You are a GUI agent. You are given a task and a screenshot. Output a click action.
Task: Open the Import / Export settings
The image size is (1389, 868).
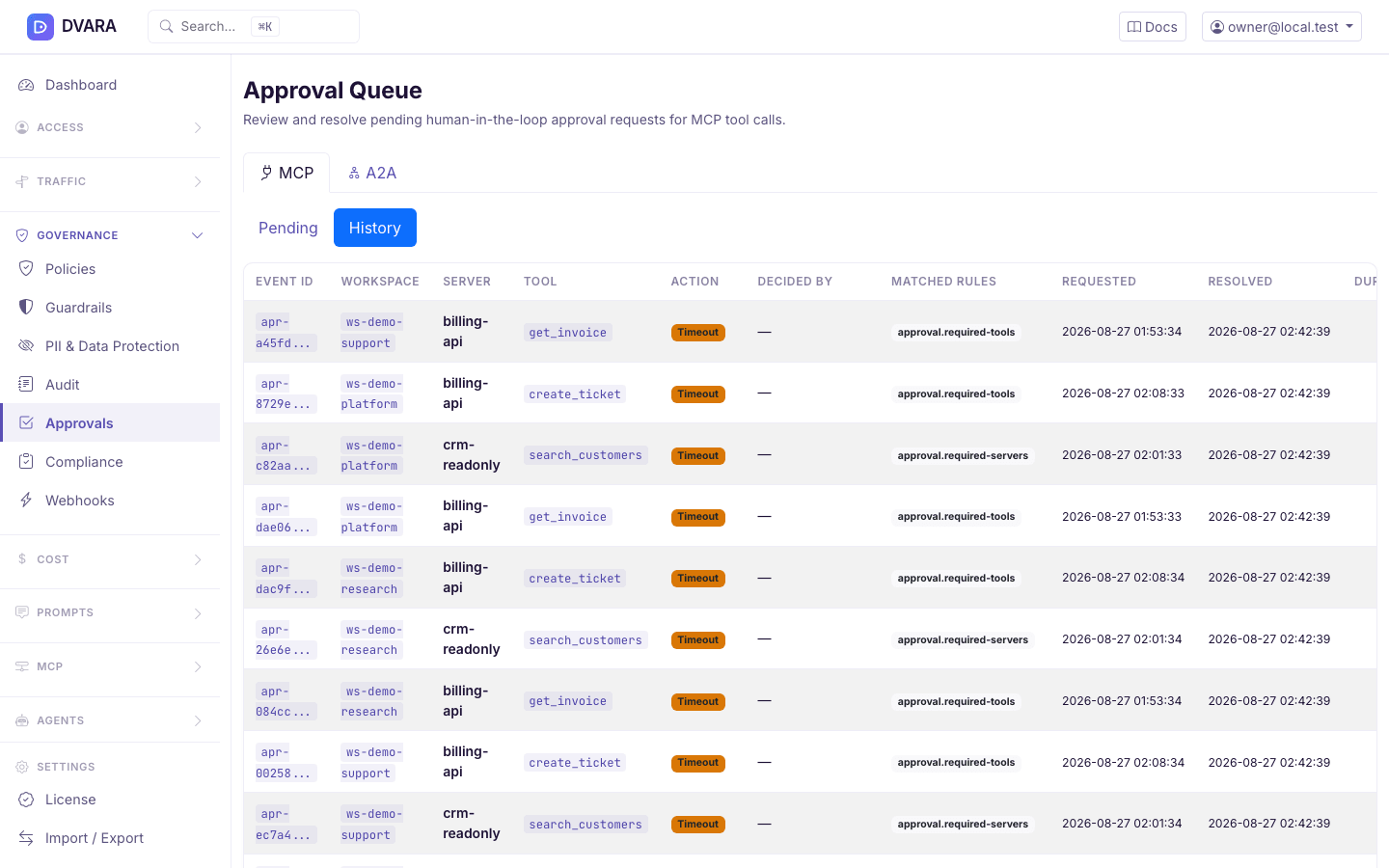(110, 838)
